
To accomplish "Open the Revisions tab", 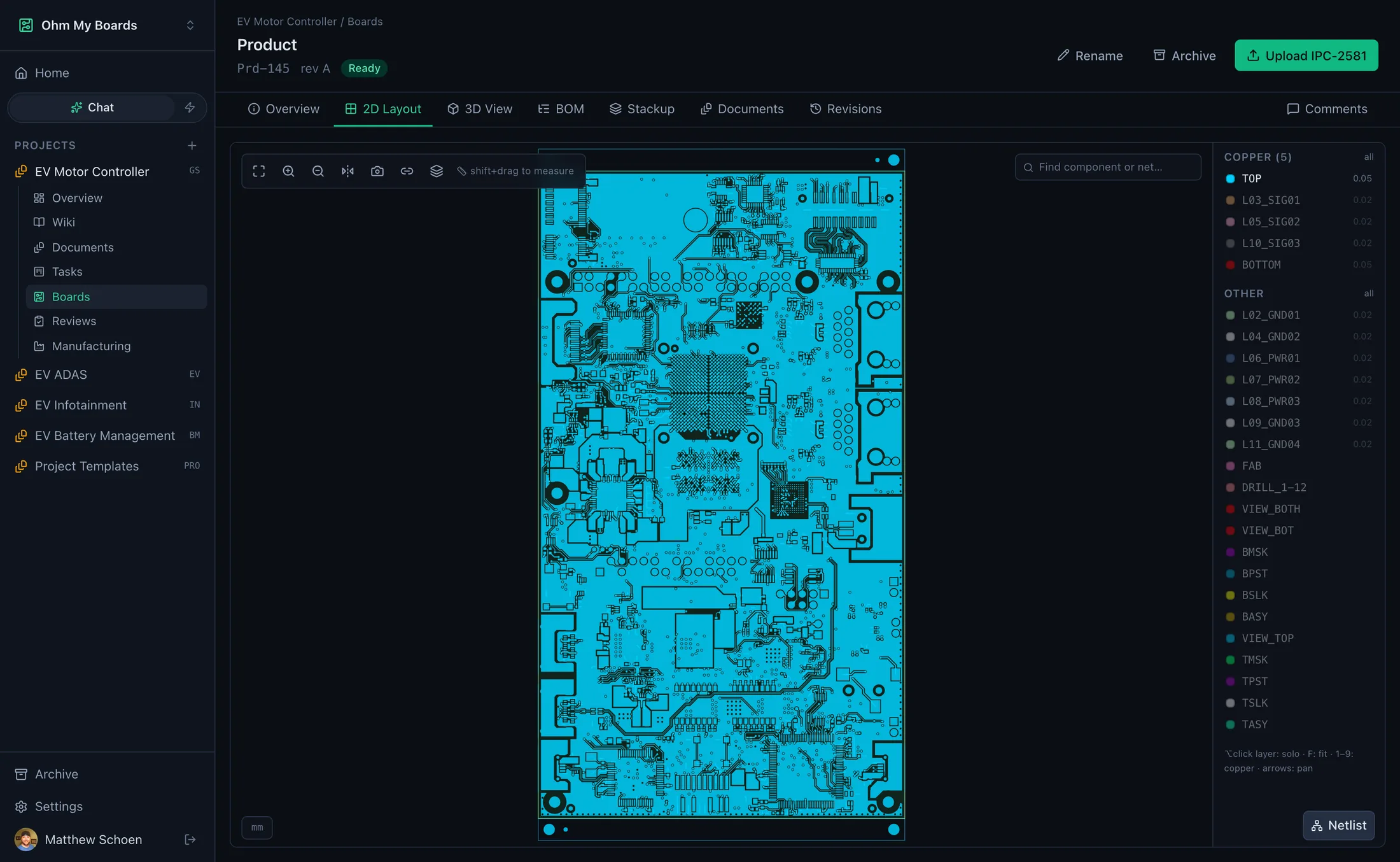I will tap(846, 110).
